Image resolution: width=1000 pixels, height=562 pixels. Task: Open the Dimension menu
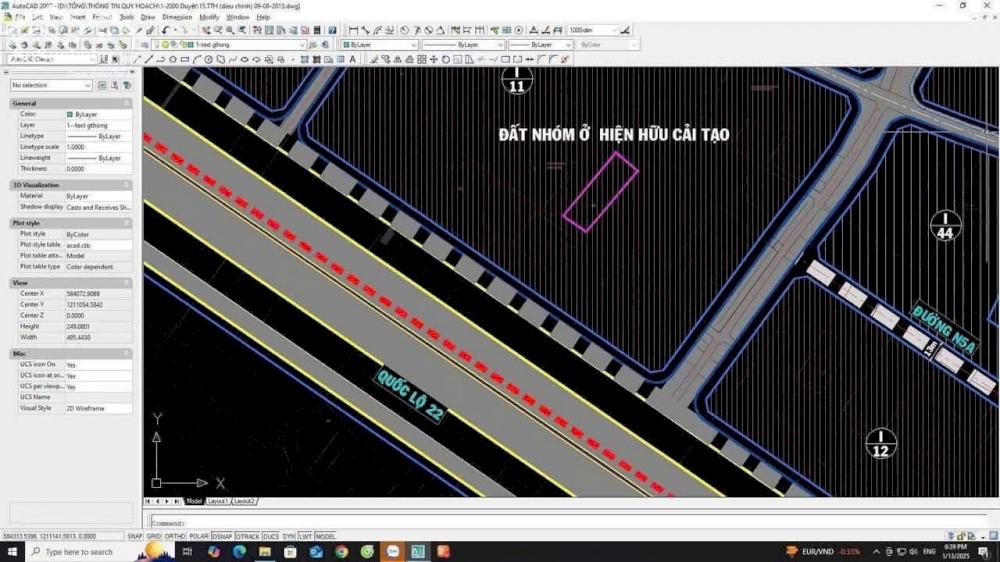click(177, 17)
